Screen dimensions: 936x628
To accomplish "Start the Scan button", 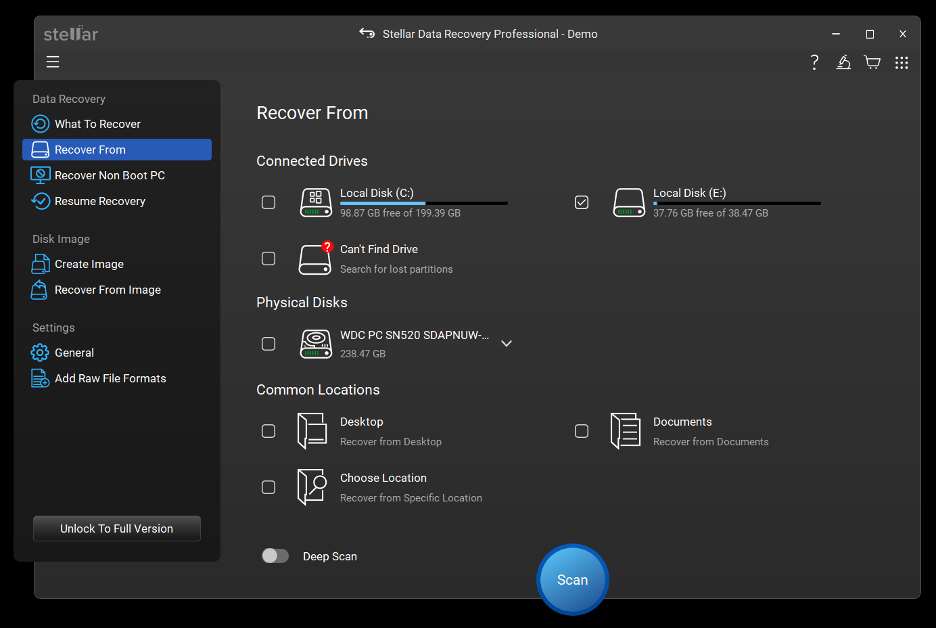I will point(572,580).
